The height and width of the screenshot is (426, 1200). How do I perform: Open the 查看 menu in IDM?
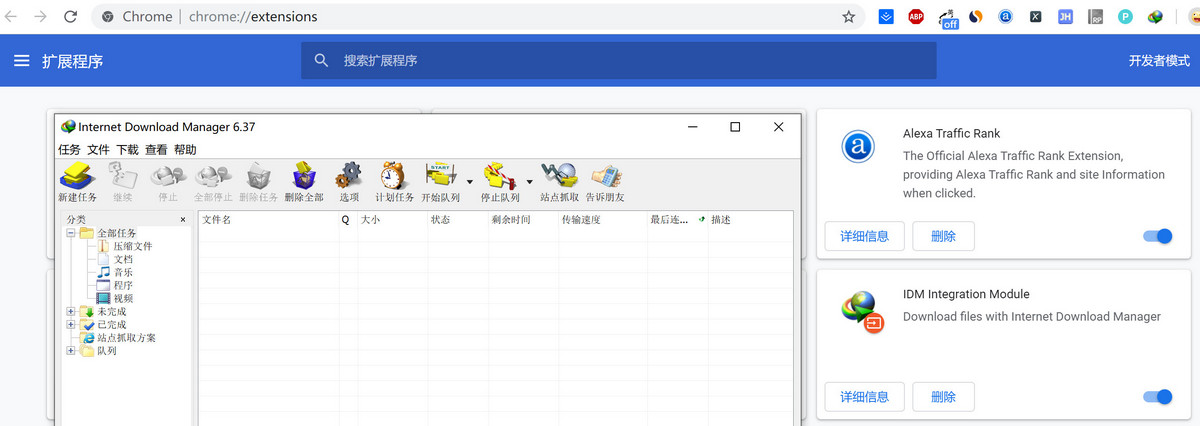(x=156, y=150)
